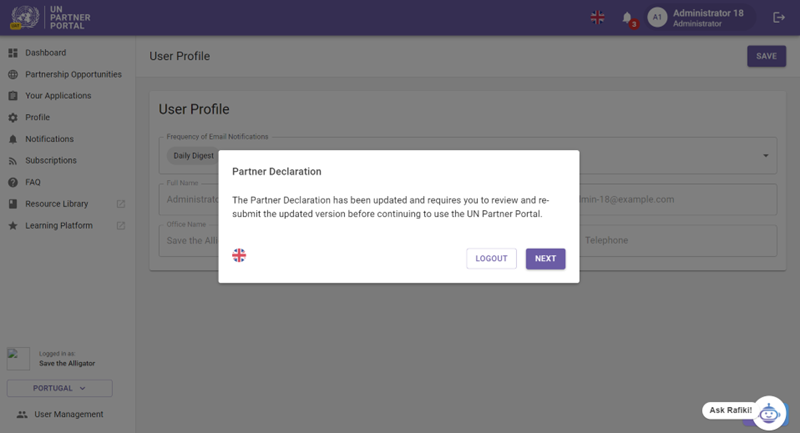Image resolution: width=800 pixels, height=433 pixels.
Task: Open Resource Library external link icon
Action: pos(121,204)
